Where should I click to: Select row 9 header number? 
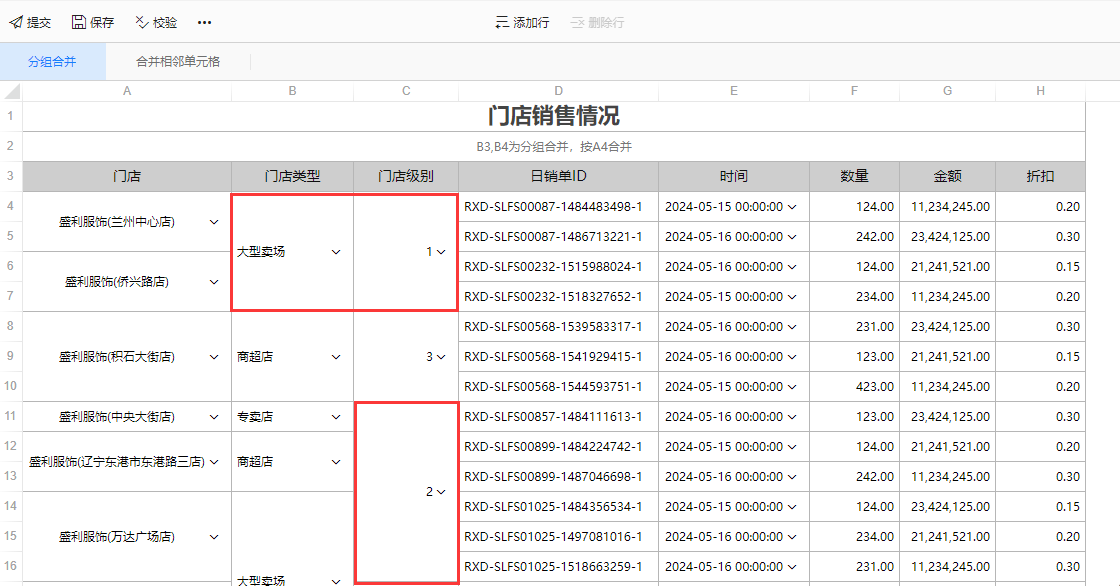click(11, 356)
